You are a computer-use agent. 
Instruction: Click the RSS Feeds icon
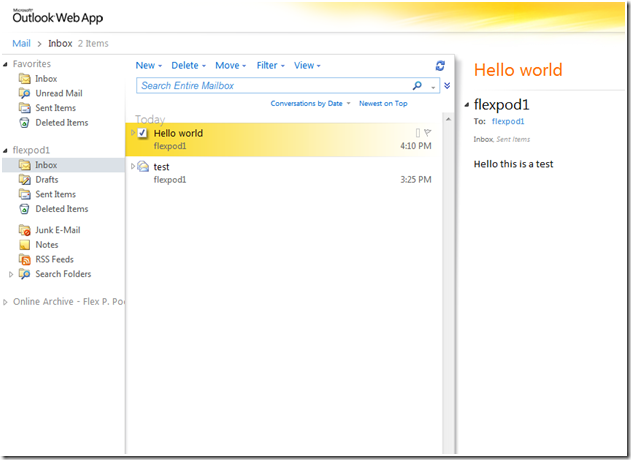25,260
